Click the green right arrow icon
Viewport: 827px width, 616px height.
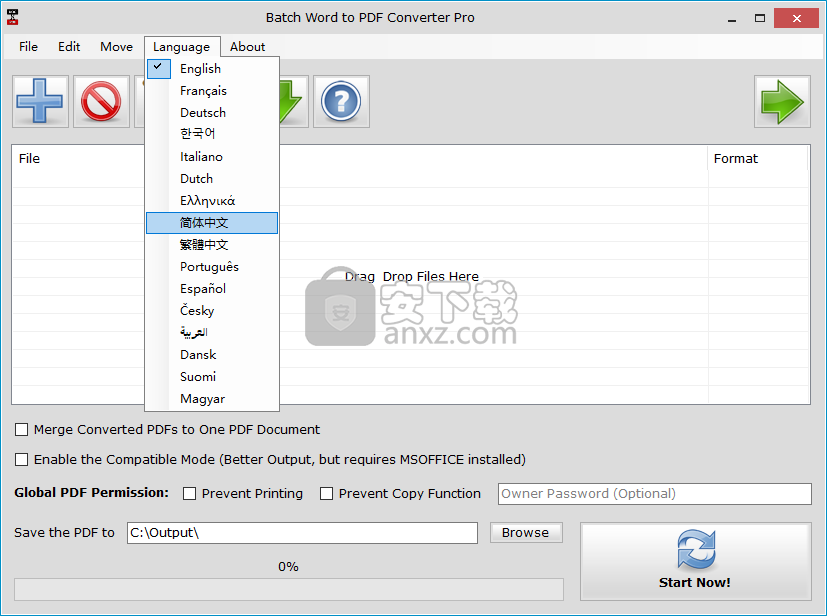coord(782,101)
